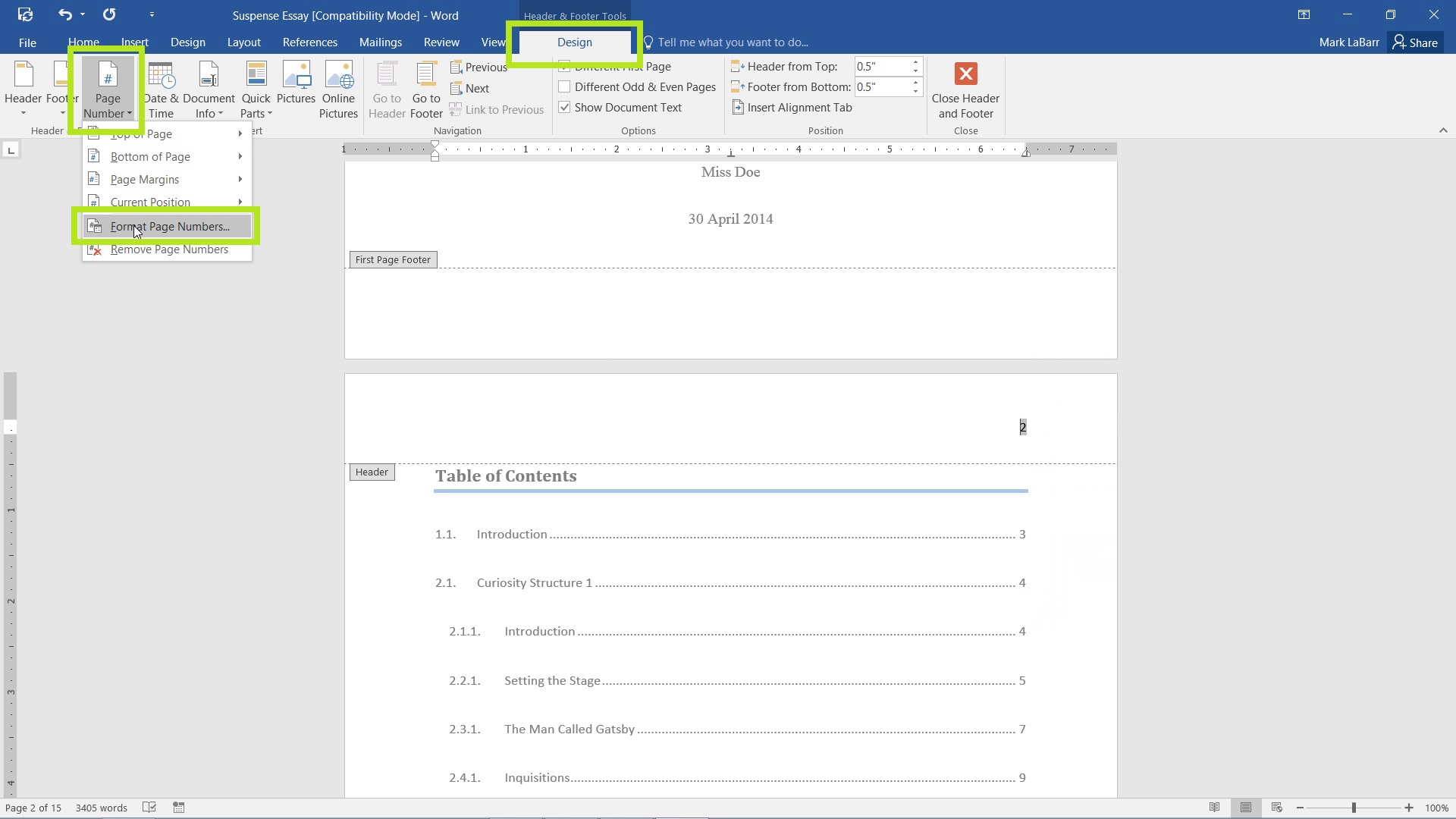Select Header & Footer Tools Design tab

(575, 42)
